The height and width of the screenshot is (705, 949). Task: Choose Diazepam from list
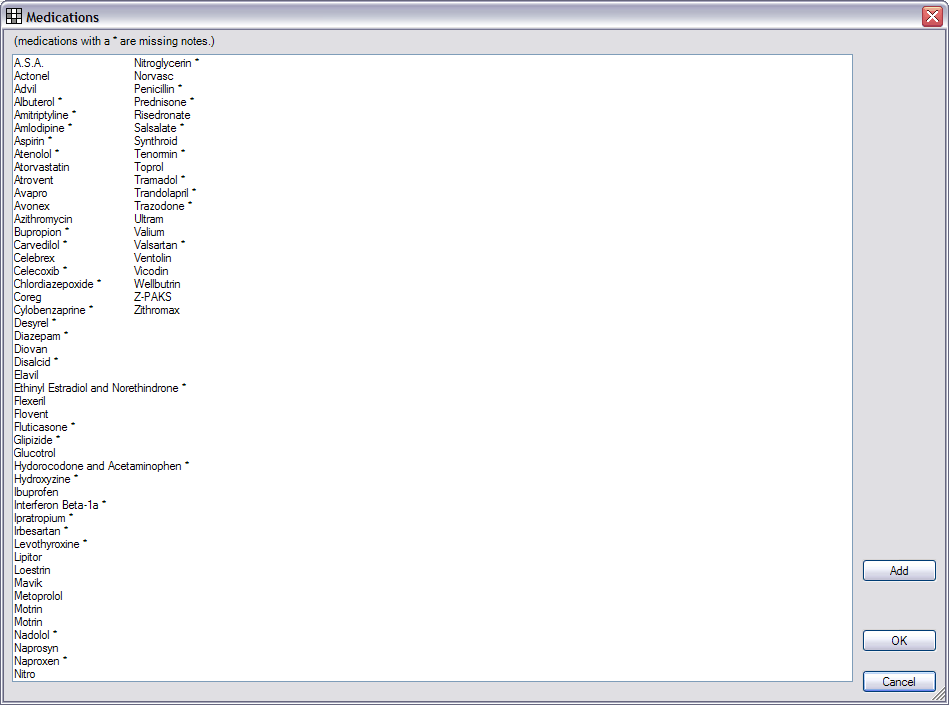click(x=41, y=336)
